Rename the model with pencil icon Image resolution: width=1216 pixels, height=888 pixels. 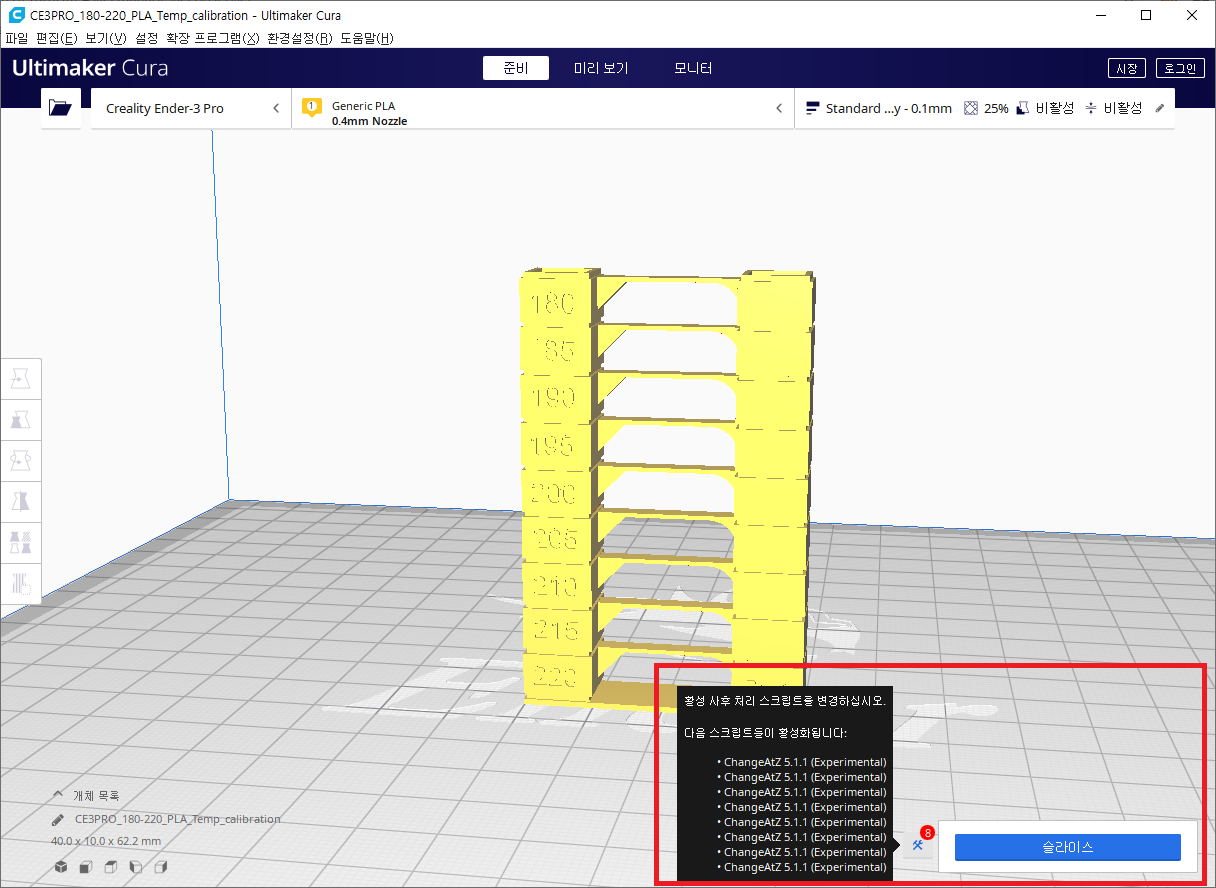[x=60, y=819]
